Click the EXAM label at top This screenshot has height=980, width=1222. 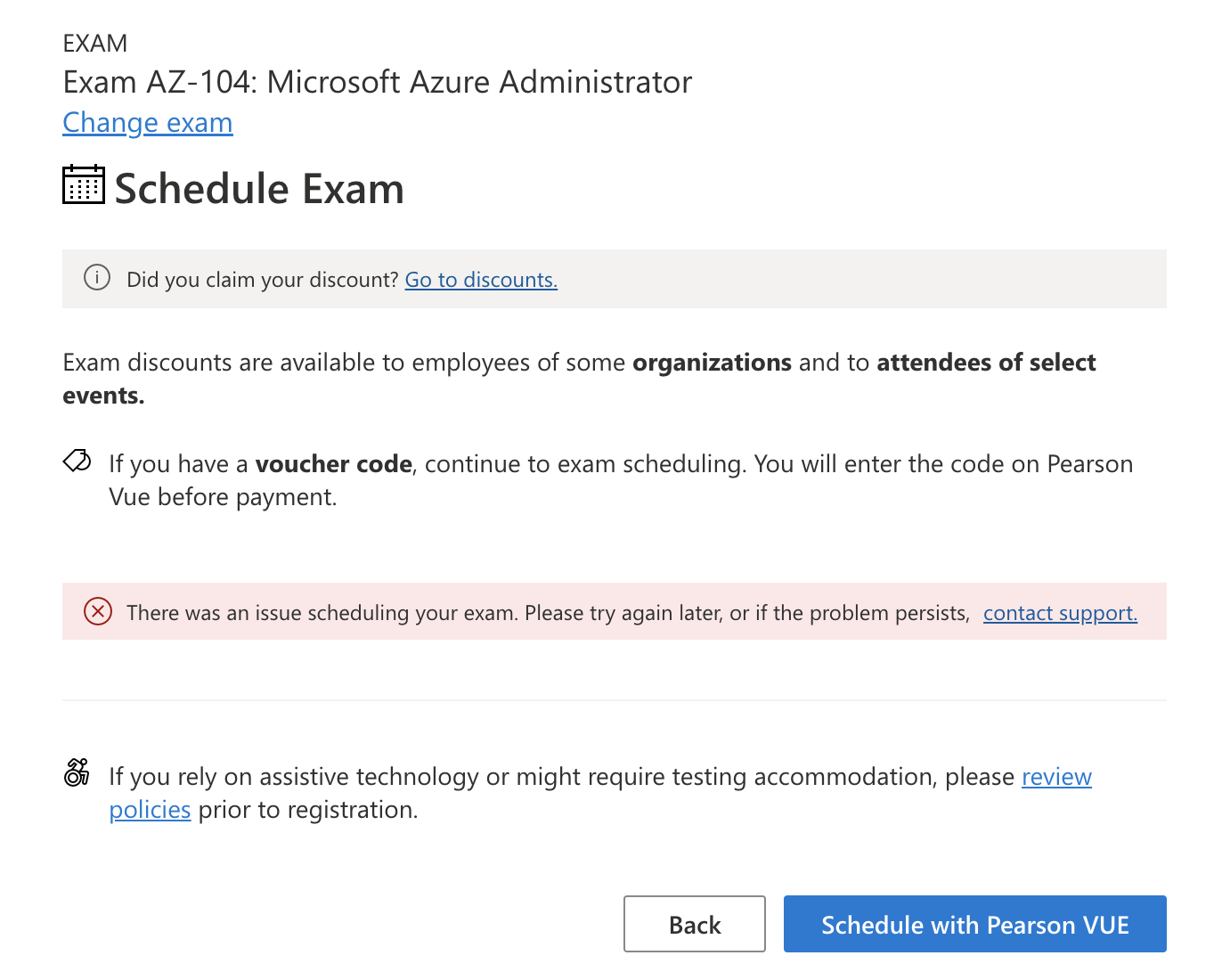pyautogui.click(x=95, y=43)
